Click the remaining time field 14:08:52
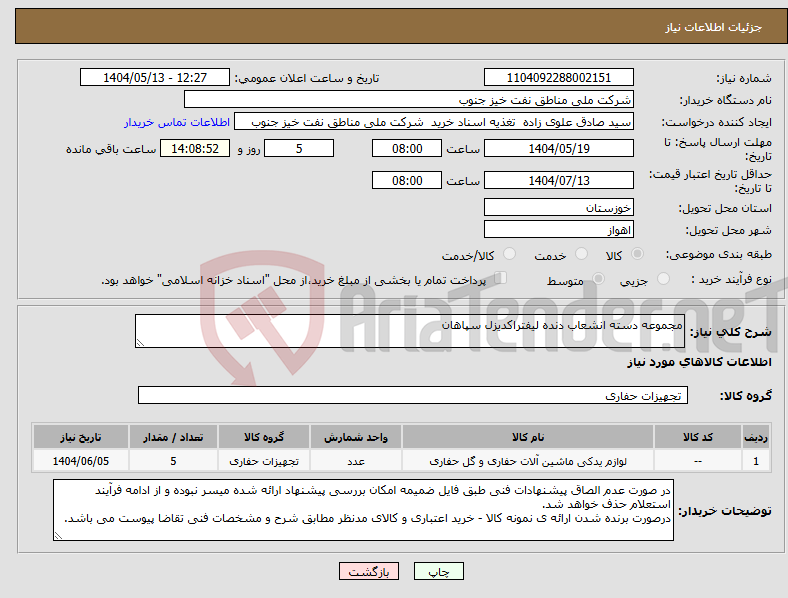Viewport: 788px width, 598px height. 195,148
